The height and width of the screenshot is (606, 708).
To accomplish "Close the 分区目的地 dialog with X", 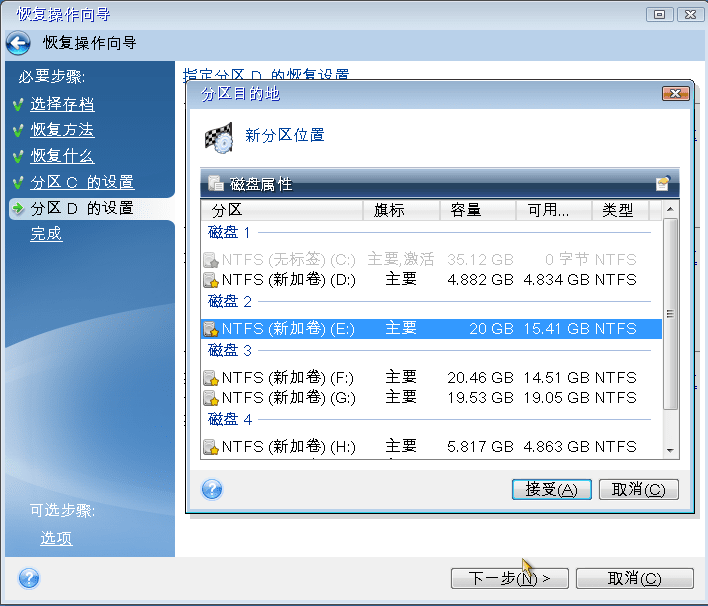I will point(675,93).
